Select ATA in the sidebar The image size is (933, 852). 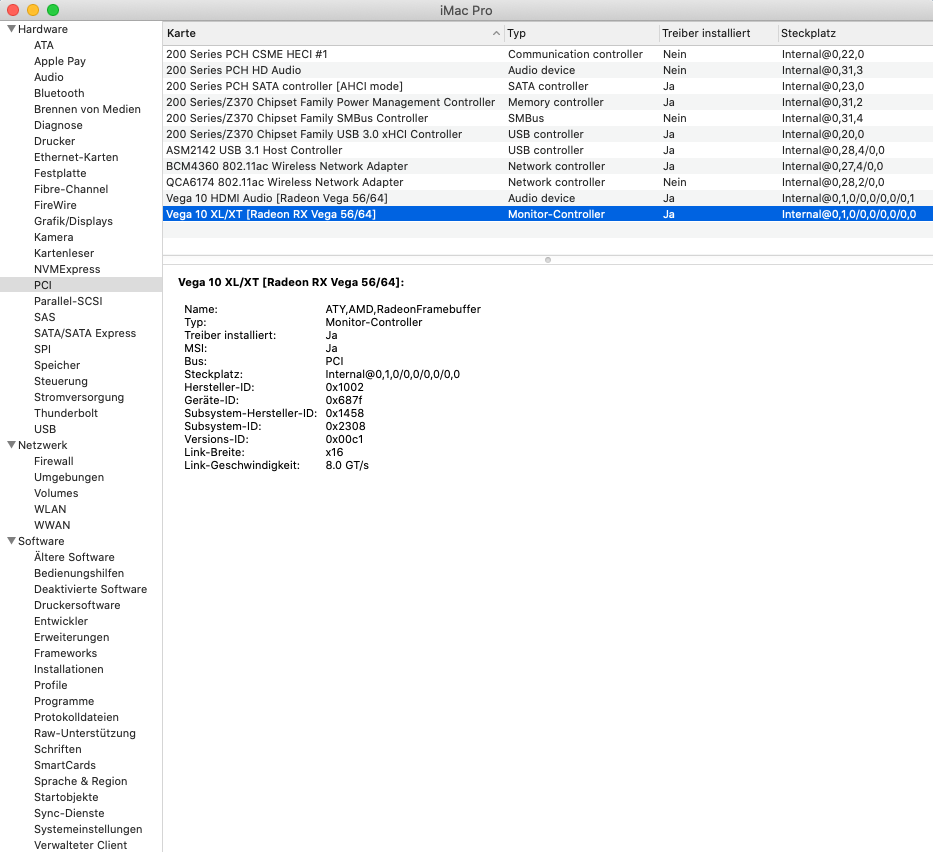coord(43,45)
